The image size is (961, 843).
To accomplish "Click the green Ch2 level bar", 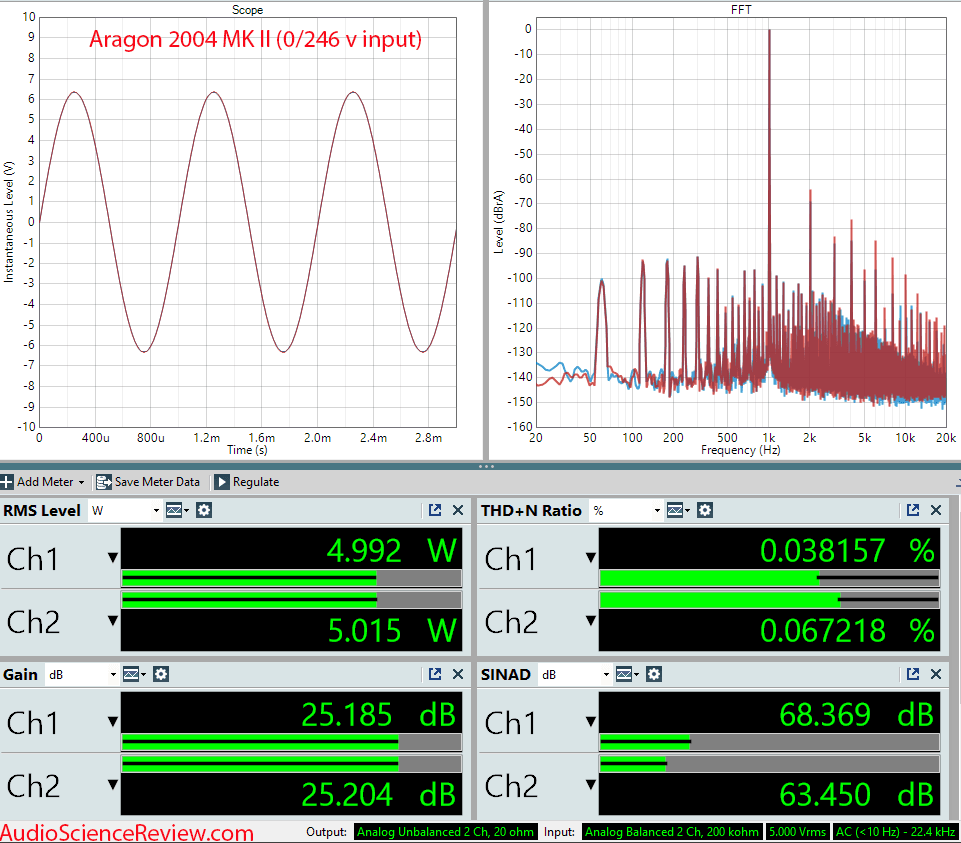I will (x=250, y=597).
